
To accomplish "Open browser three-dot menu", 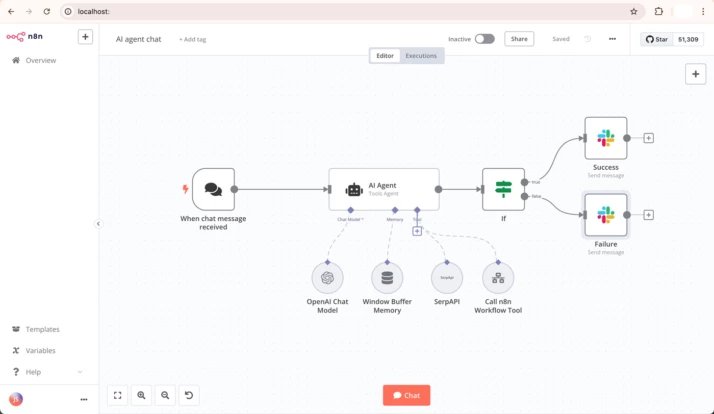I will [703, 11].
